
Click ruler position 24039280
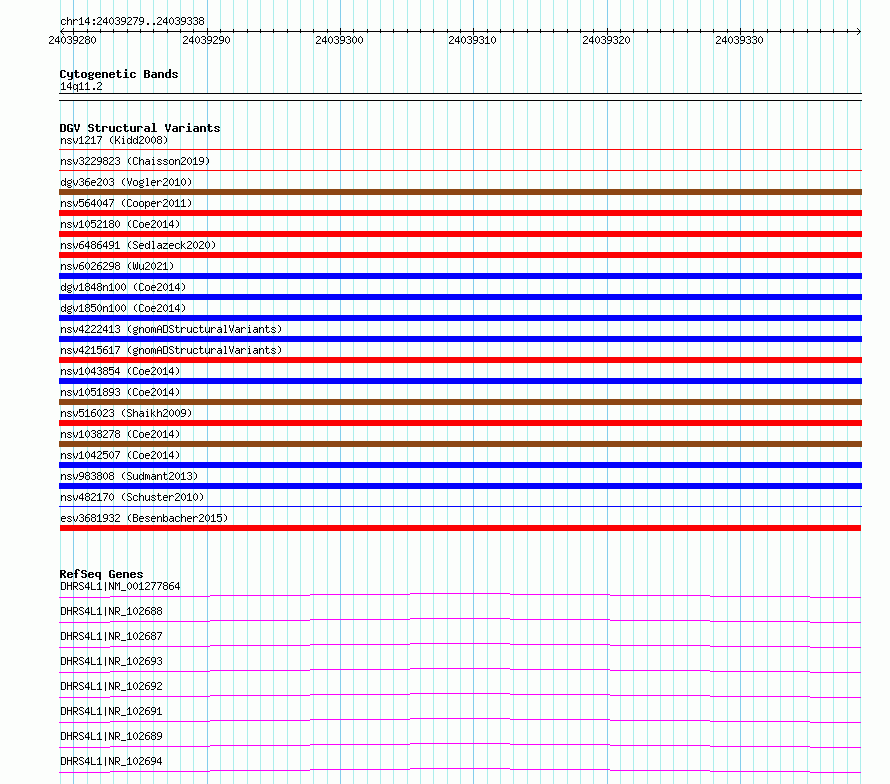click(73, 40)
